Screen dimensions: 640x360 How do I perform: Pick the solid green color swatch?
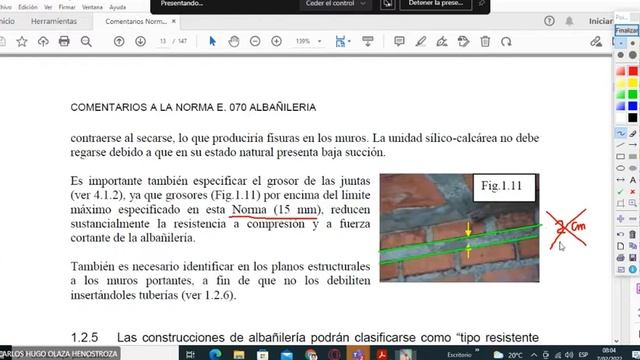coord(633,94)
